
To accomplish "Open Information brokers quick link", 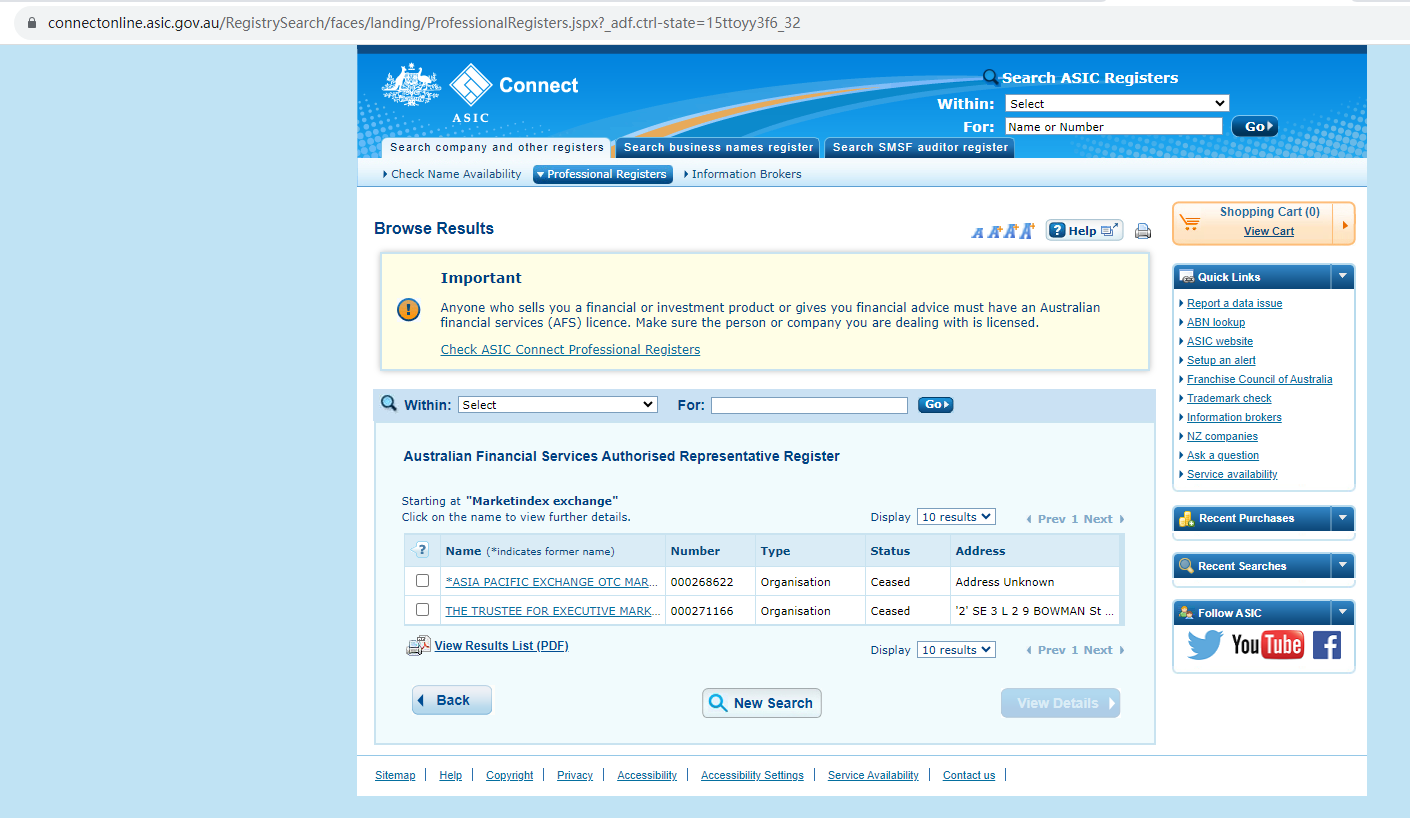I will pos(1234,417).
